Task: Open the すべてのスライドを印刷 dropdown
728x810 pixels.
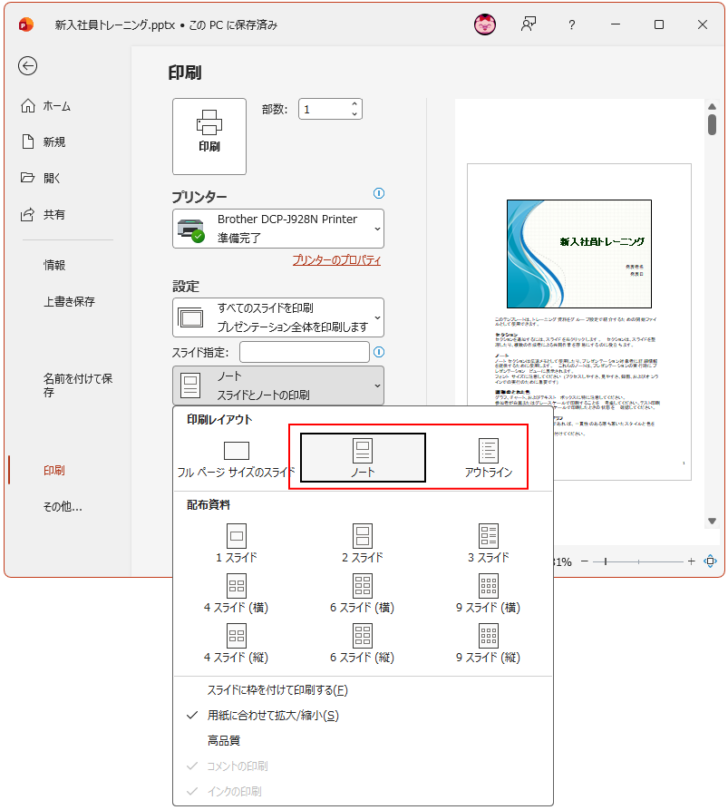Action: click(278, 317)
